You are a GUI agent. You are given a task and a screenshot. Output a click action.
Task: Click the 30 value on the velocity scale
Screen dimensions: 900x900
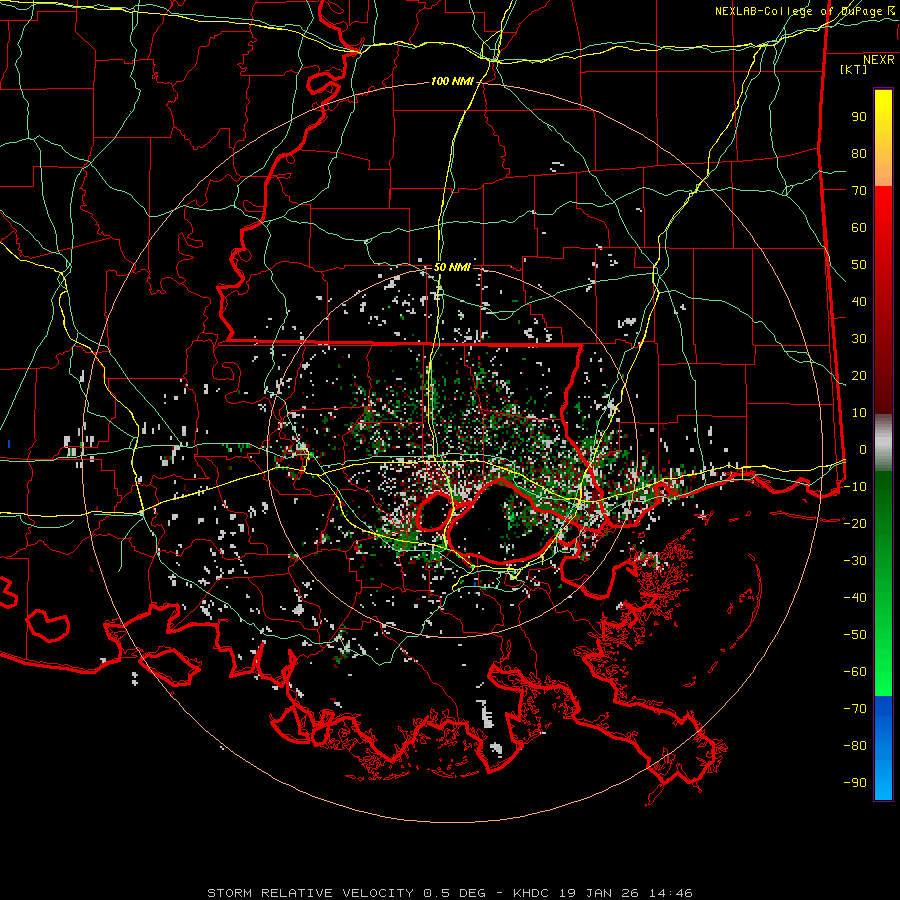point(859,339)
